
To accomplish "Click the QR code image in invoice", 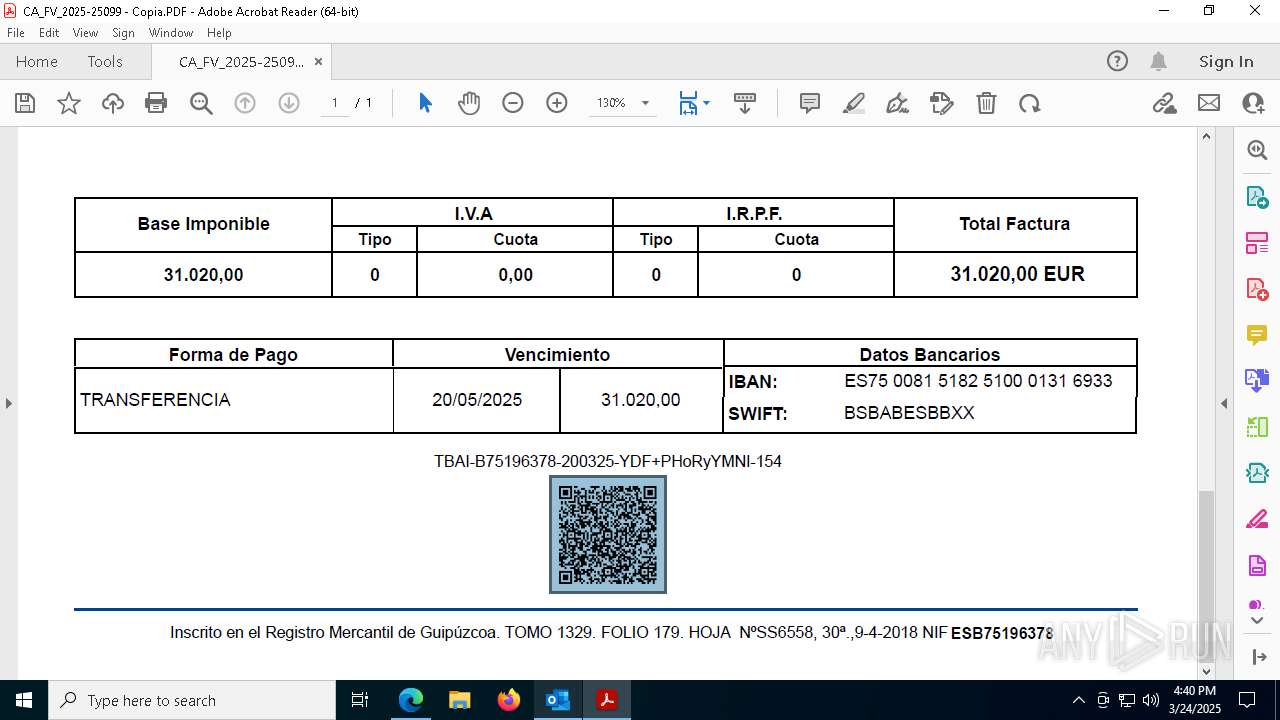I will (608, 534).
